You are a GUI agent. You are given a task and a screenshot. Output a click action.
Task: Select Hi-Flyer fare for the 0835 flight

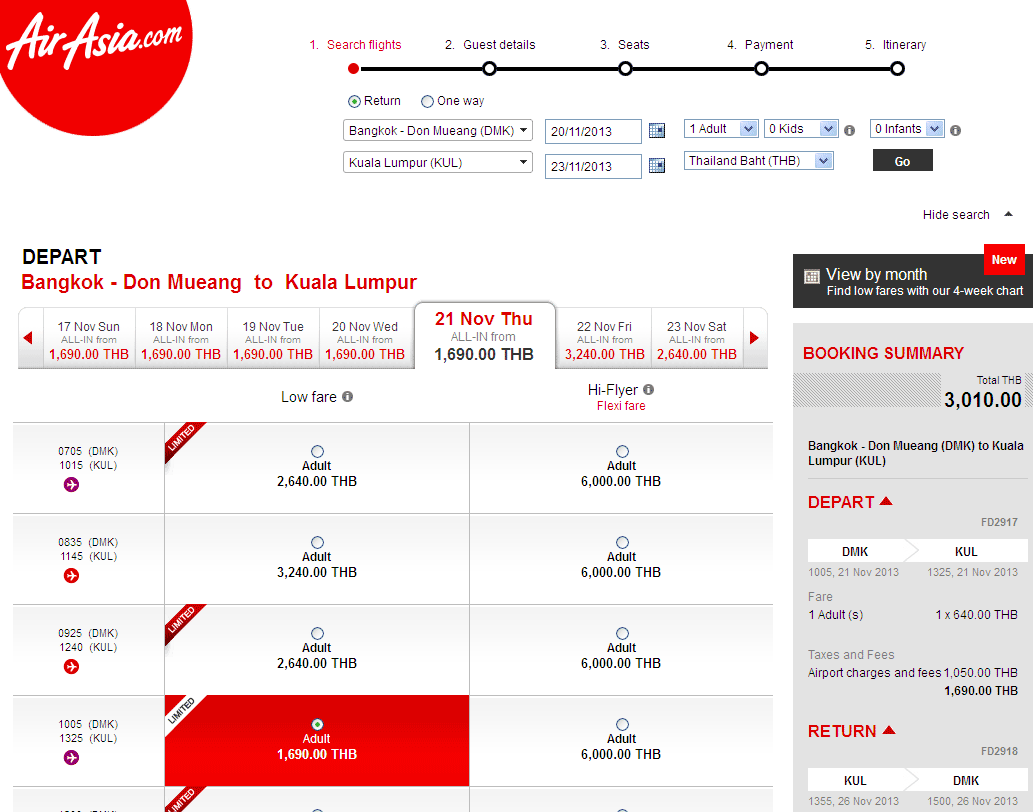coord(622,542)
